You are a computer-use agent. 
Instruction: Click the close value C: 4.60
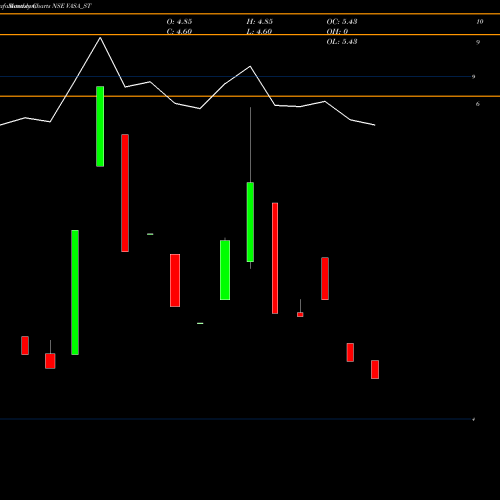(x=179, y=32)
